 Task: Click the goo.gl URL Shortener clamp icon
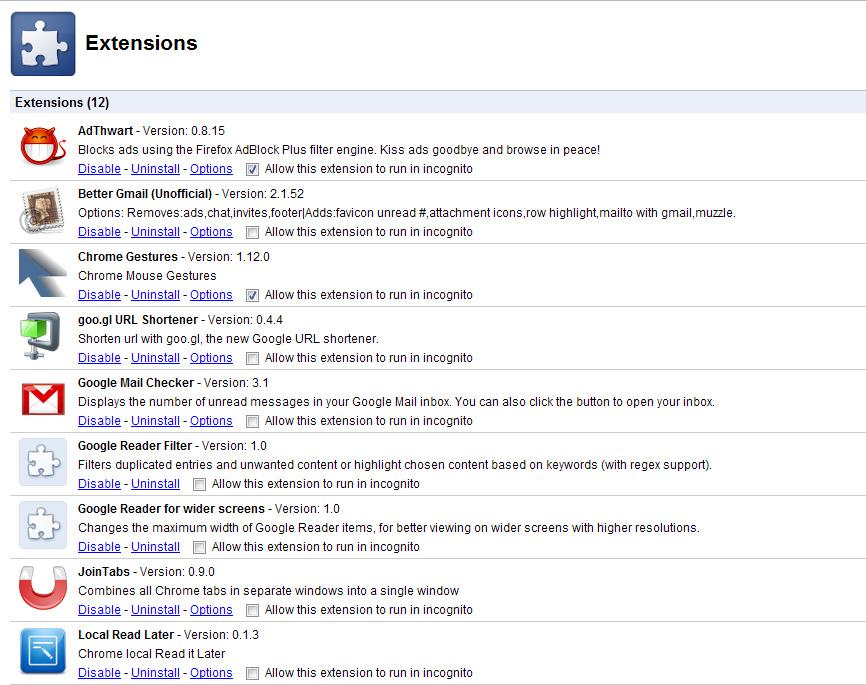click(x=40, y=336)
